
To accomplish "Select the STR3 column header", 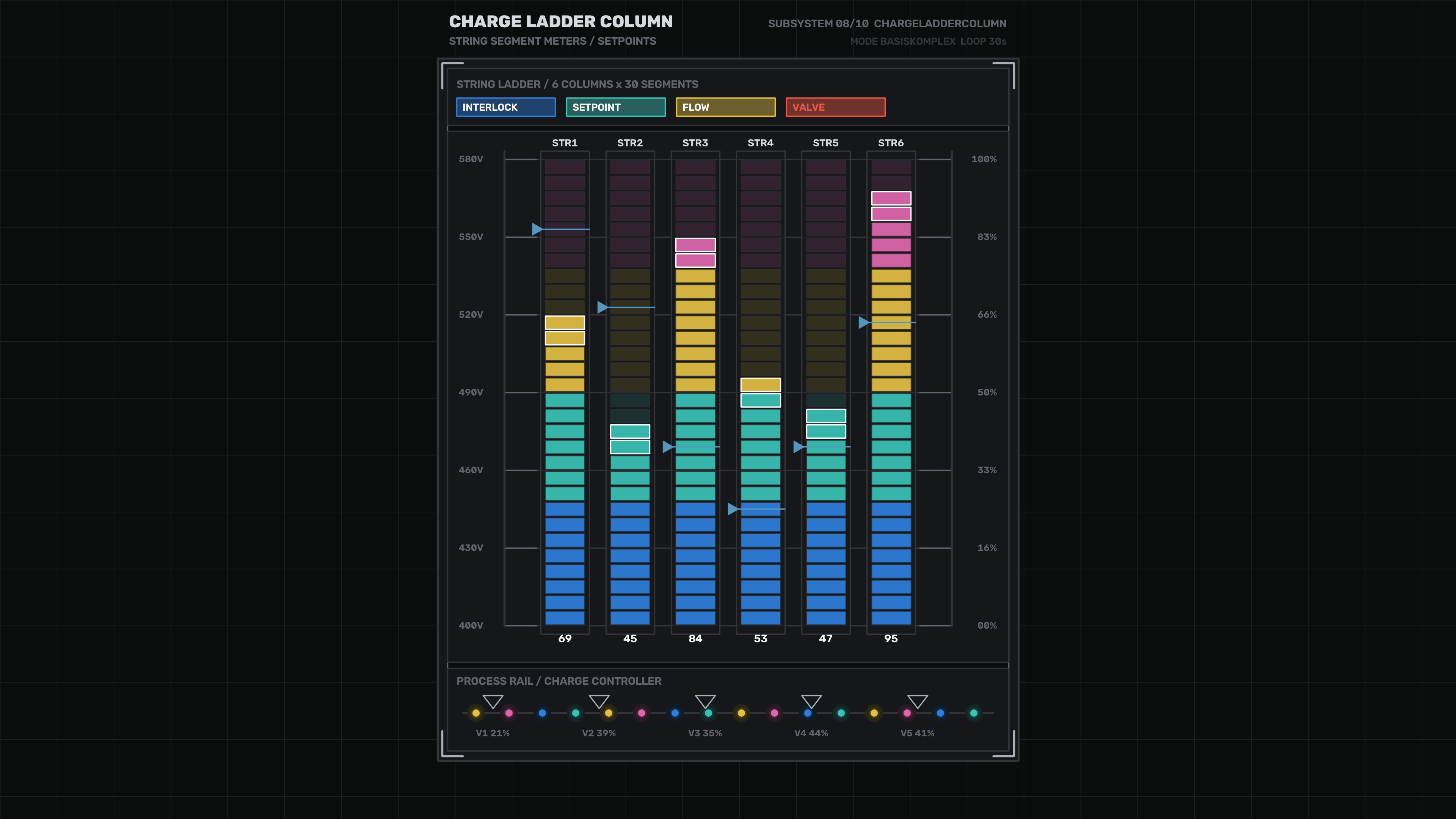I will [x=695, y=143].
